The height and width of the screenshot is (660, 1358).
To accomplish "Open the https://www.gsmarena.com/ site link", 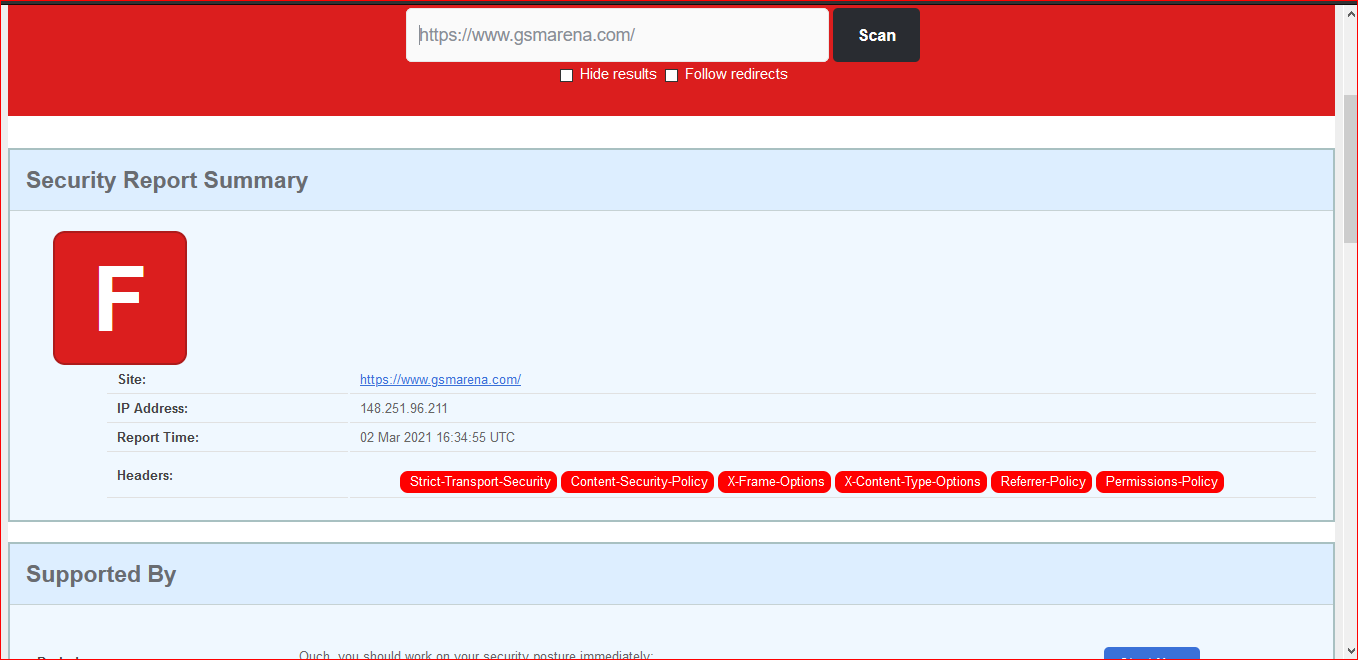I will tap(440, 380).
